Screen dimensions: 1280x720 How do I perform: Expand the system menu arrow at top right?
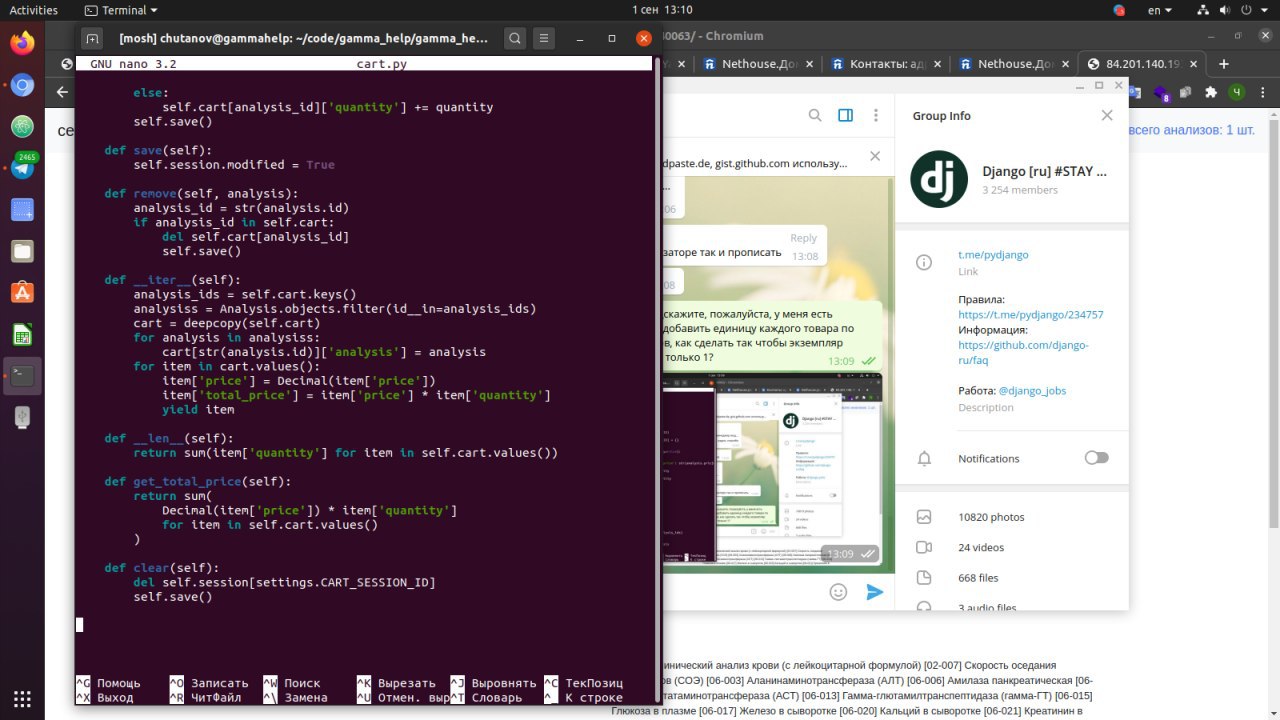[1264, 10]
